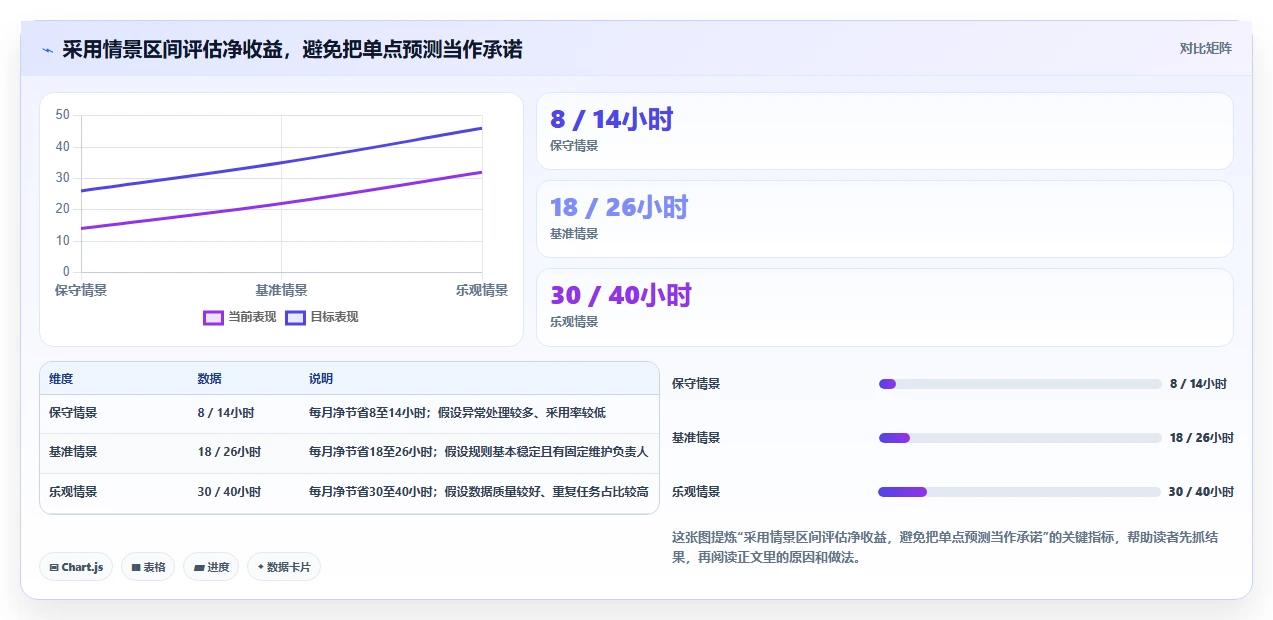Select the 乐观情景 cell in the table
The height and width of the screenshot is (620, 1273).
tap(73, 492)
